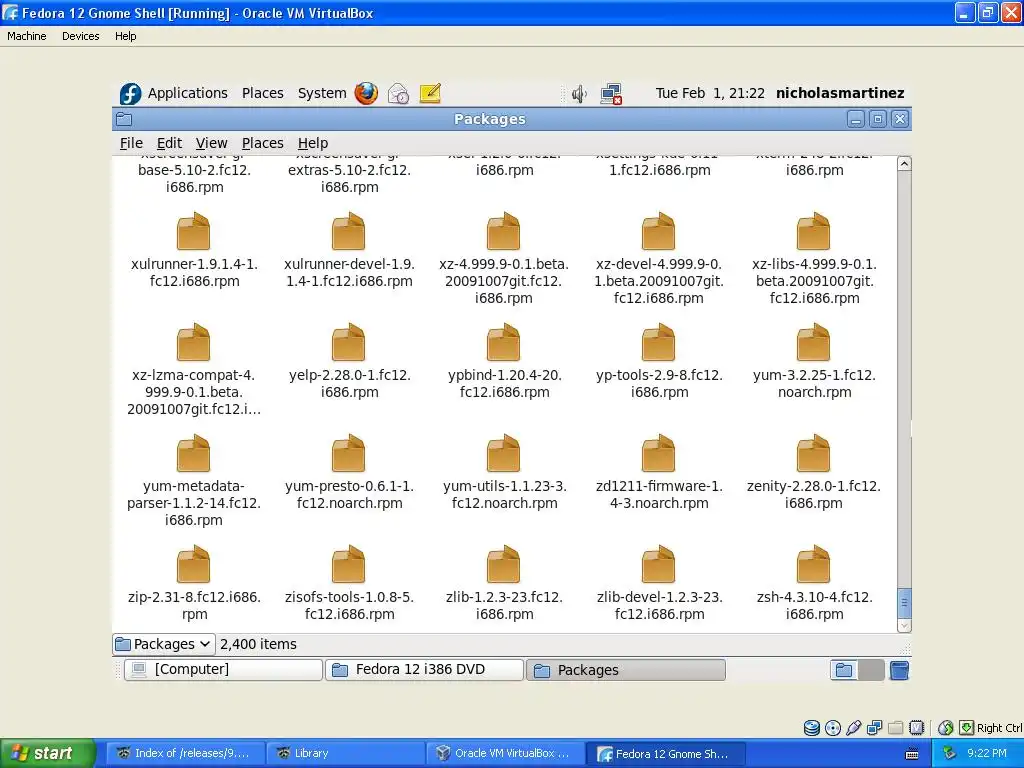The height and width of the screenshot is (768, 1024).
Task: Switch to Index of /releases taskbar item
Action: tap(185, 754)
